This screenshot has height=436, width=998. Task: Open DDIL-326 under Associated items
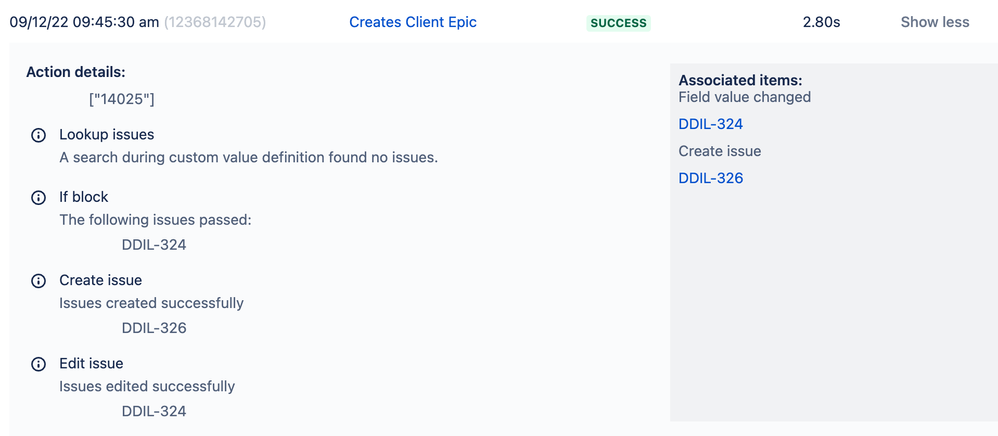(x=710, y=178)
